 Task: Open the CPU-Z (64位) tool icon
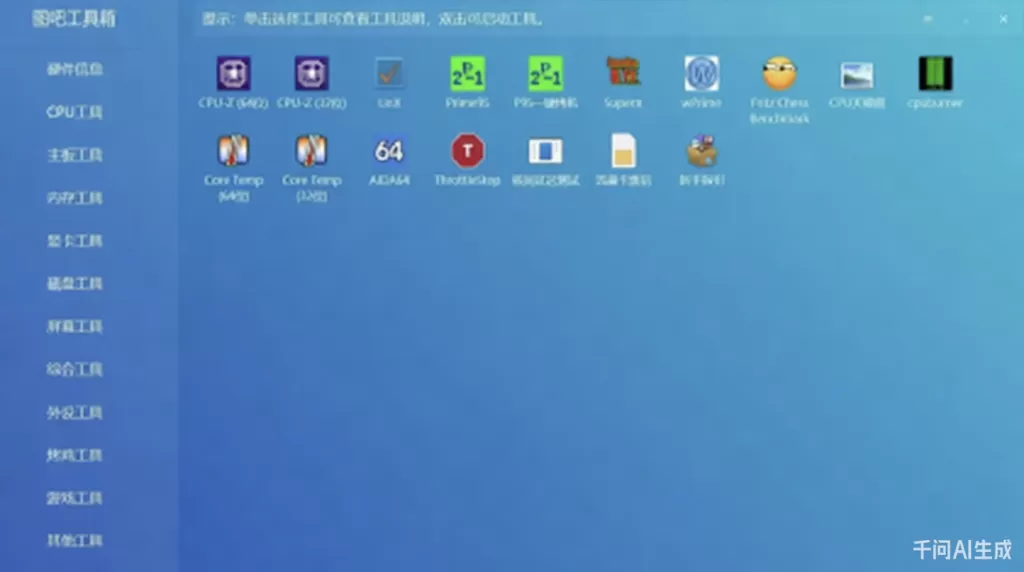pos(233,74)
